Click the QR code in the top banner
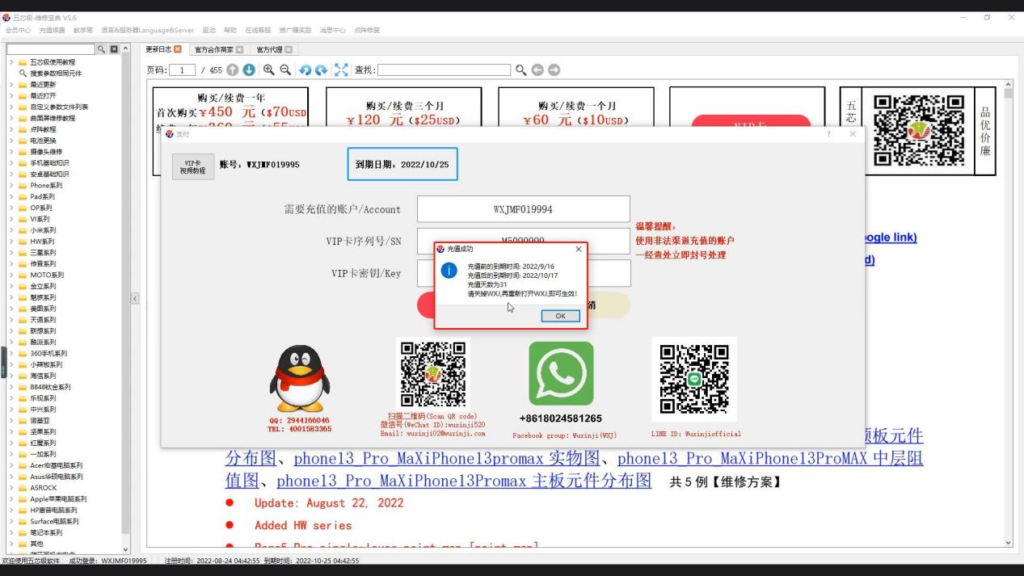The image size is (1024, 576). coord(918,130)
